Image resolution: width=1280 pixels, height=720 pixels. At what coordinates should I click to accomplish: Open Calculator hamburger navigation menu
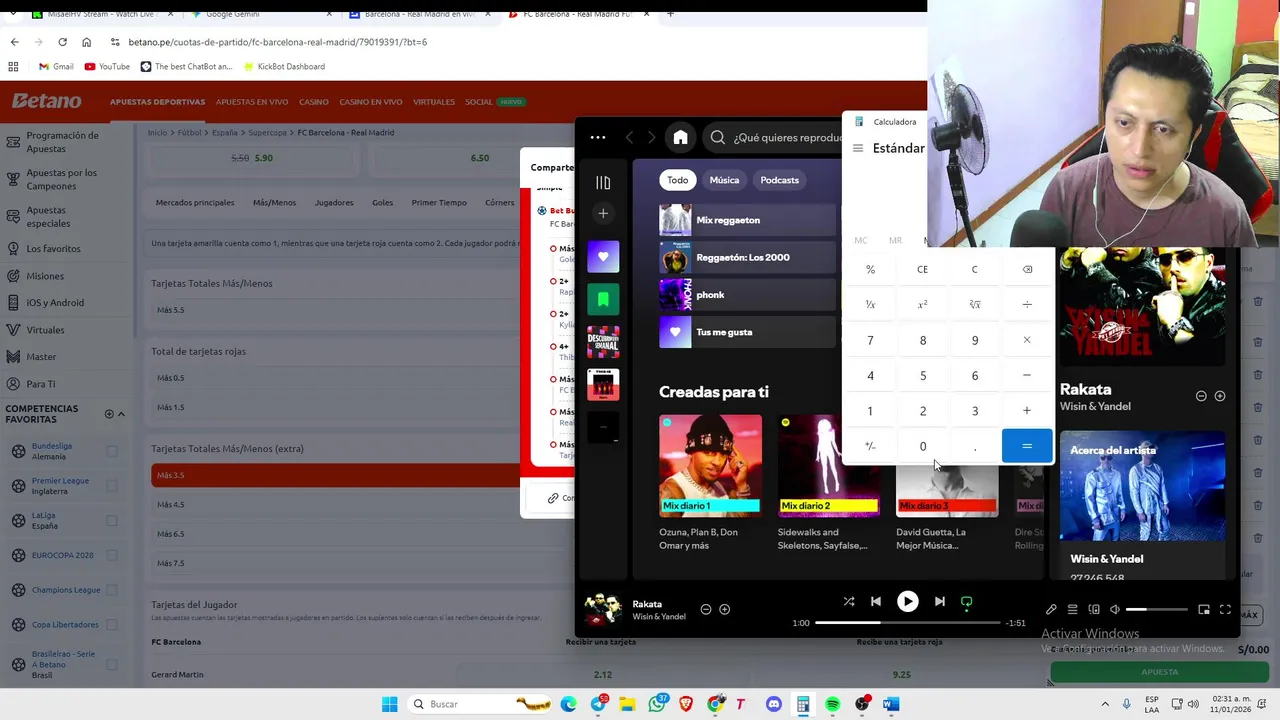[x=858, y=148]
